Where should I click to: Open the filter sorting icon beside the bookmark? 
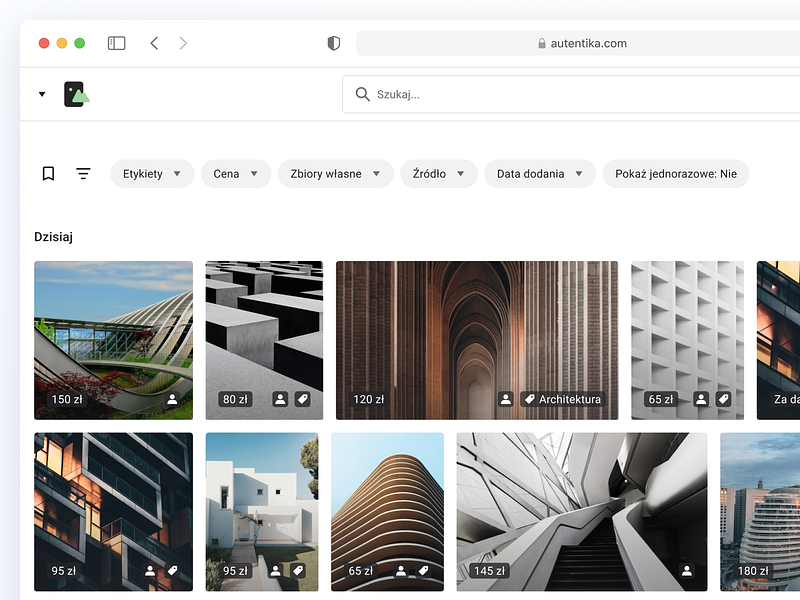coord(83,173)
